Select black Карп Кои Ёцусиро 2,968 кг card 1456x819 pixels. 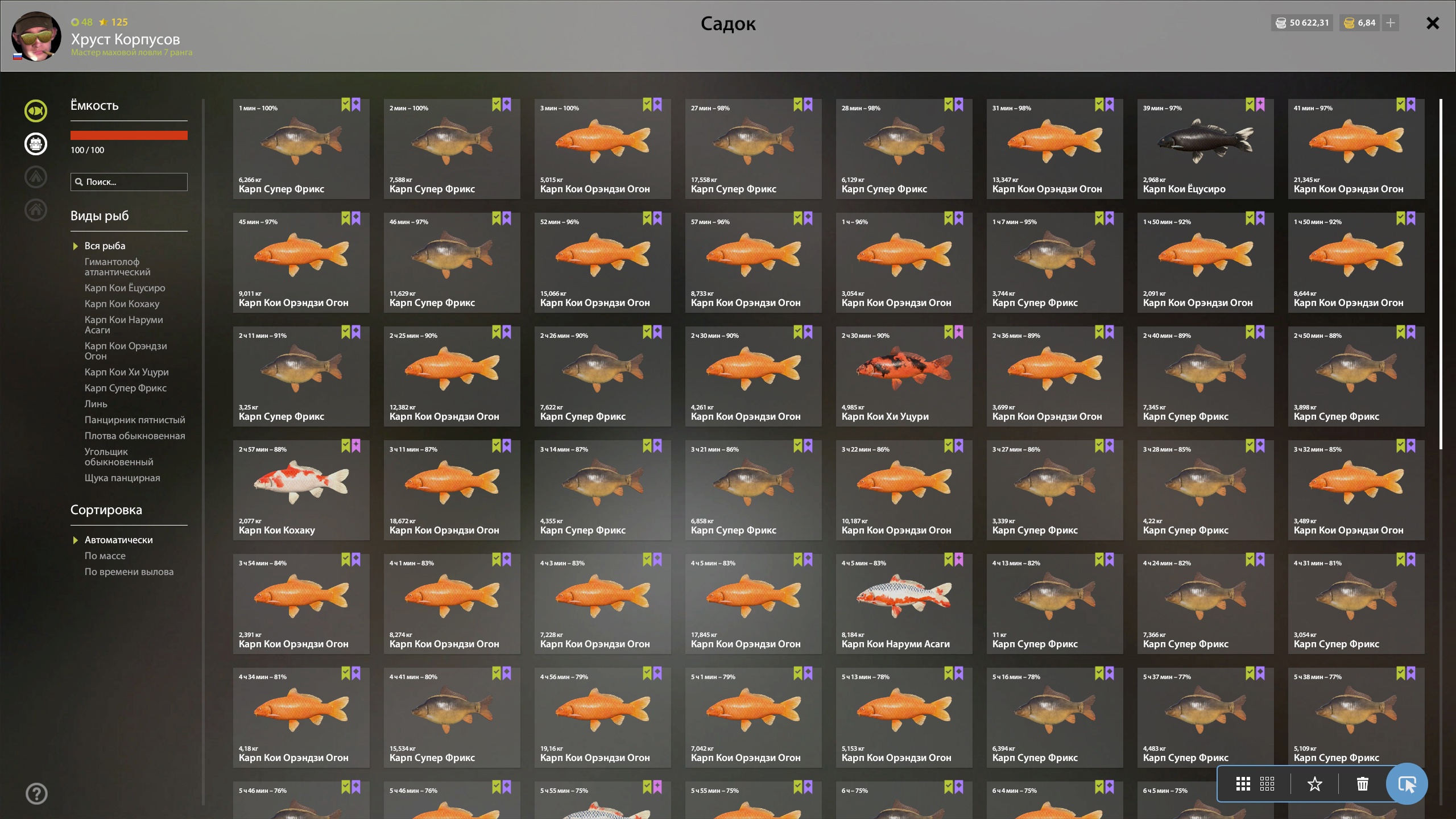click(x=1206, y=149)
